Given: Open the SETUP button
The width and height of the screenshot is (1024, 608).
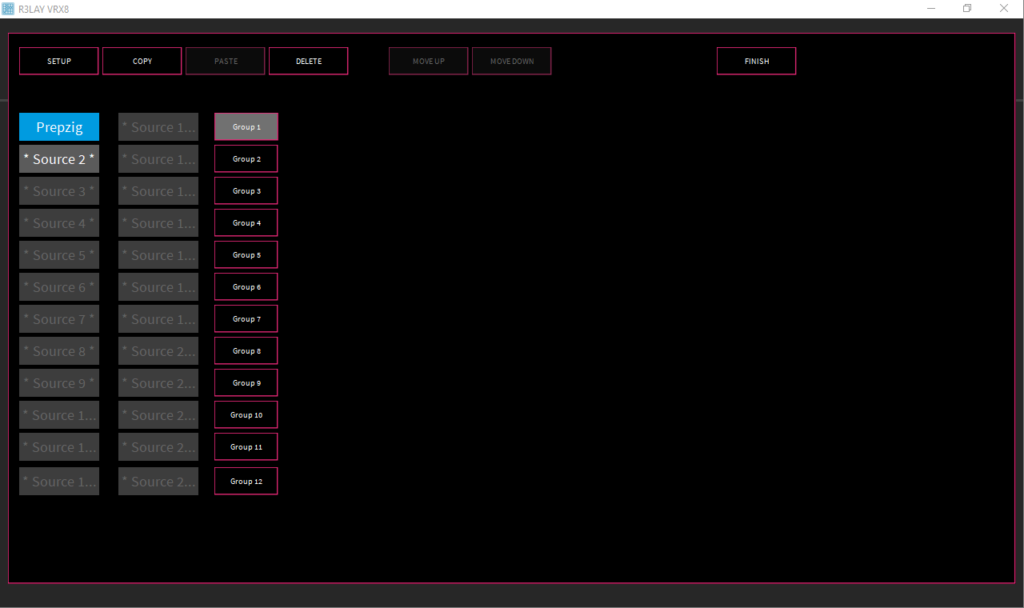Looking at the screenshot, I should (x=59, y=61).
